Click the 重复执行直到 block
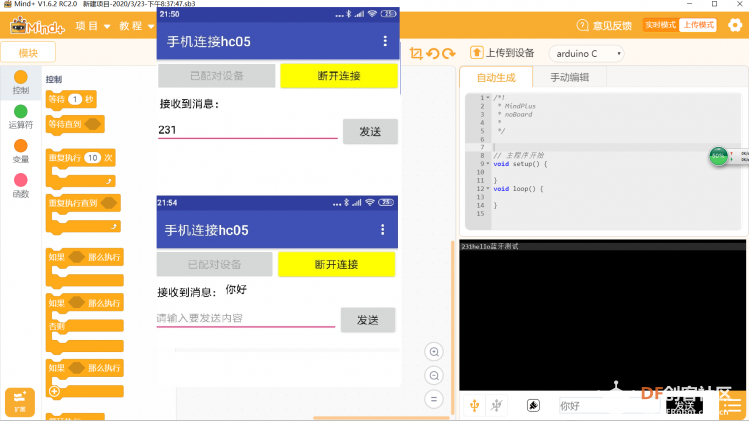This screenshot has width=749, height=423. (83, 213)
